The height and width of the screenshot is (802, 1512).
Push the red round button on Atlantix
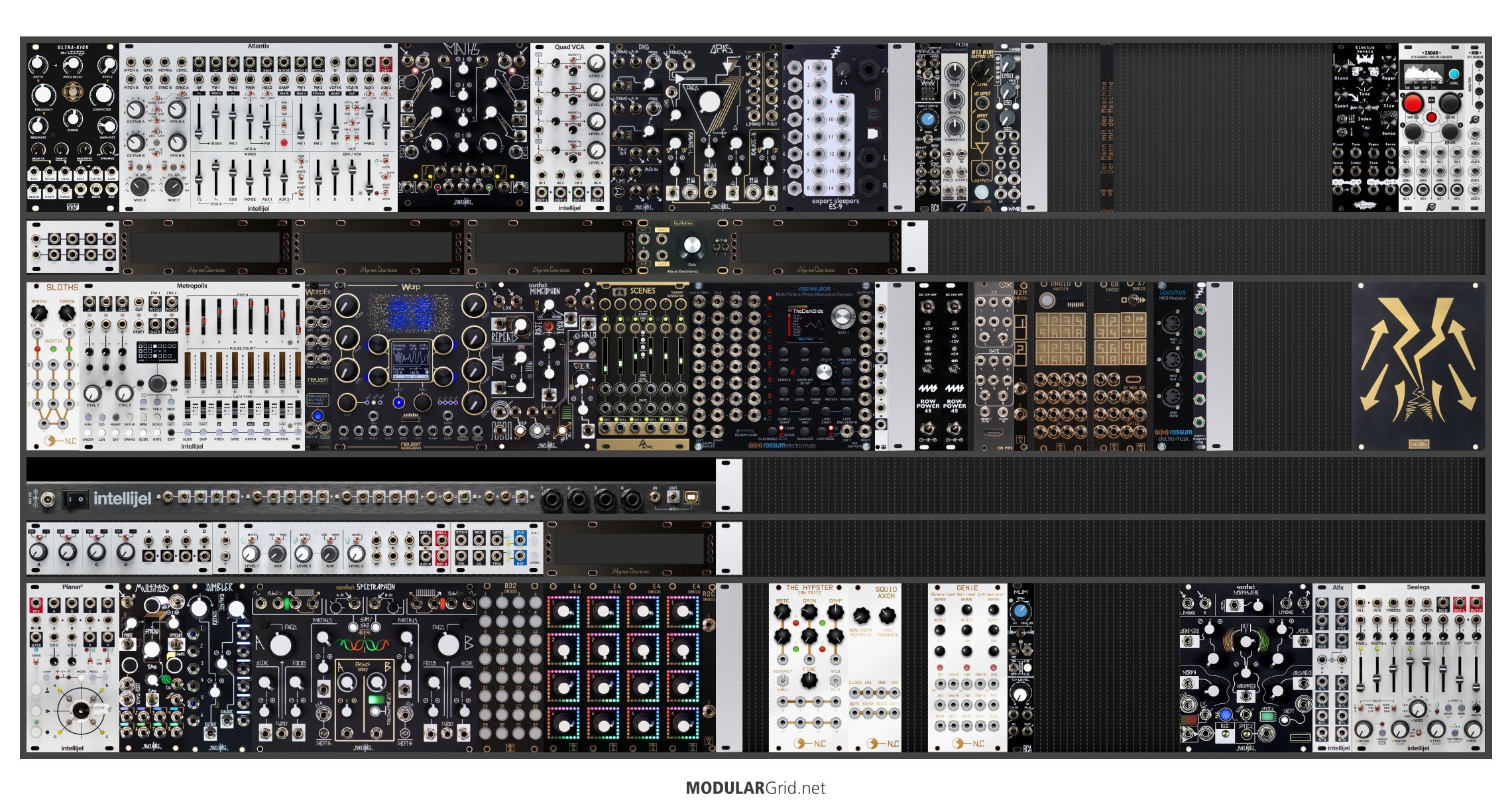[284, 142]
